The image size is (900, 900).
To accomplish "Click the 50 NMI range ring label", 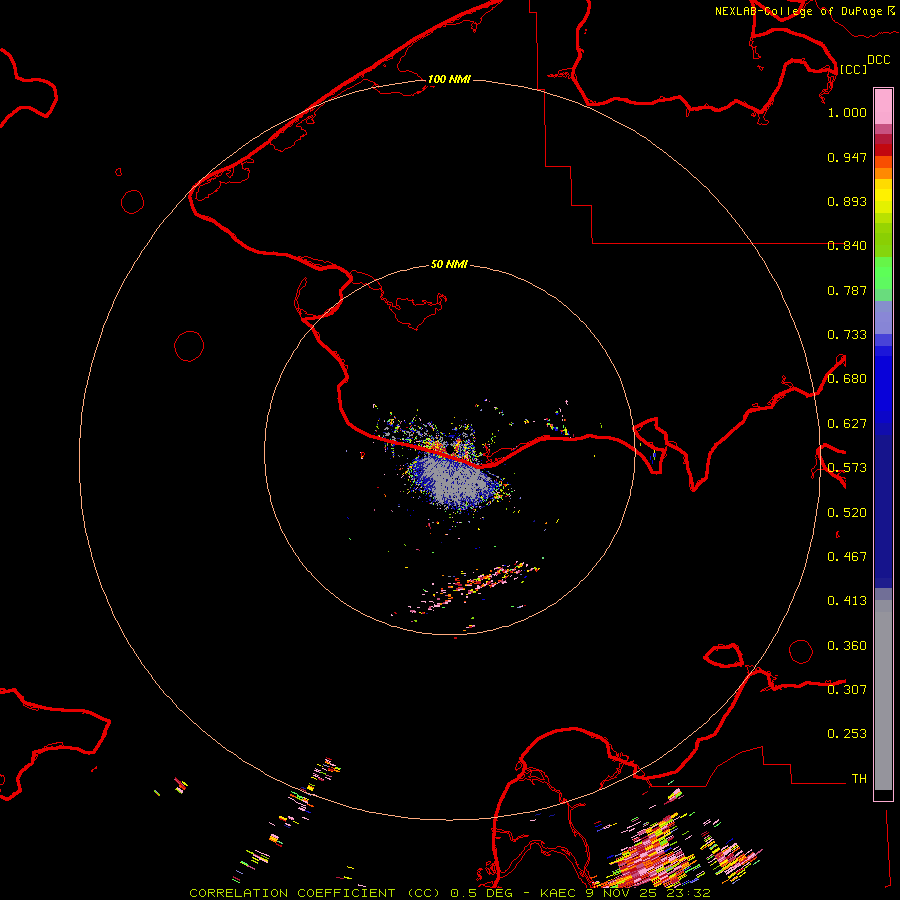I will 449,264.
